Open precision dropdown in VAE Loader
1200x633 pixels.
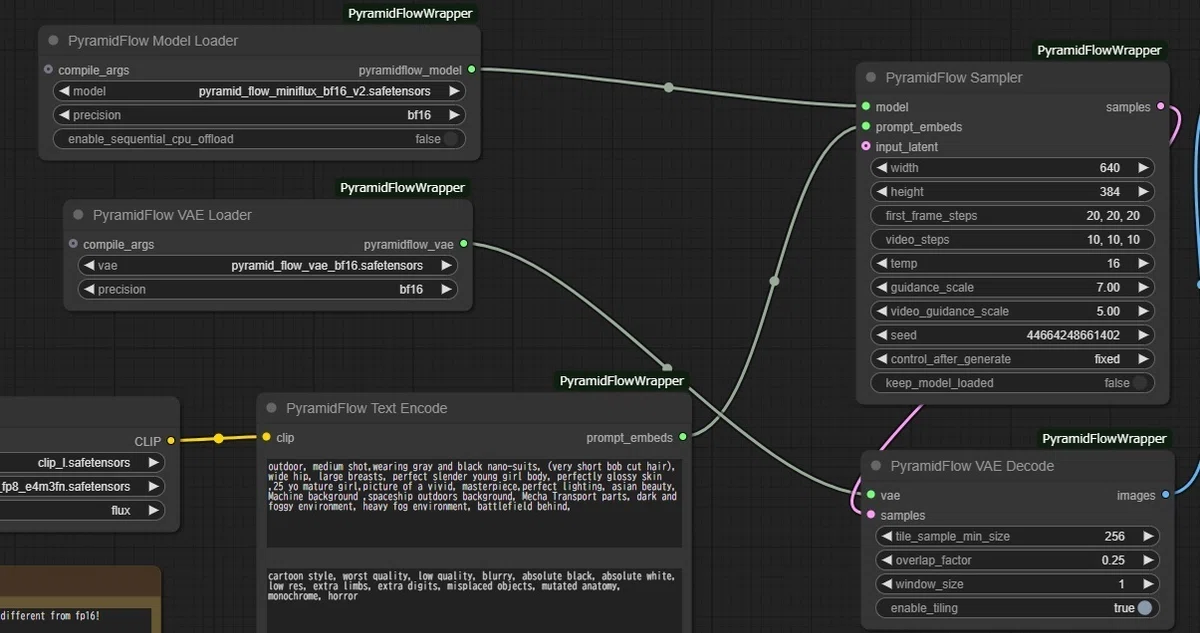[x=268, y=289]
